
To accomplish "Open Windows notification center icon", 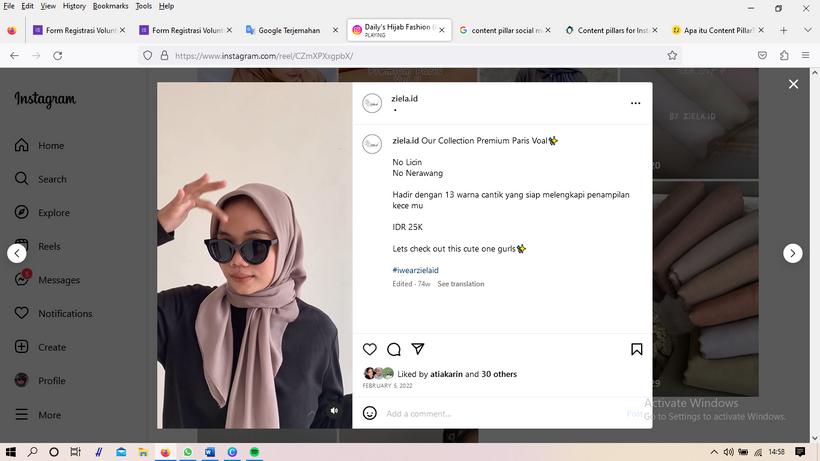I will (800, 452).
